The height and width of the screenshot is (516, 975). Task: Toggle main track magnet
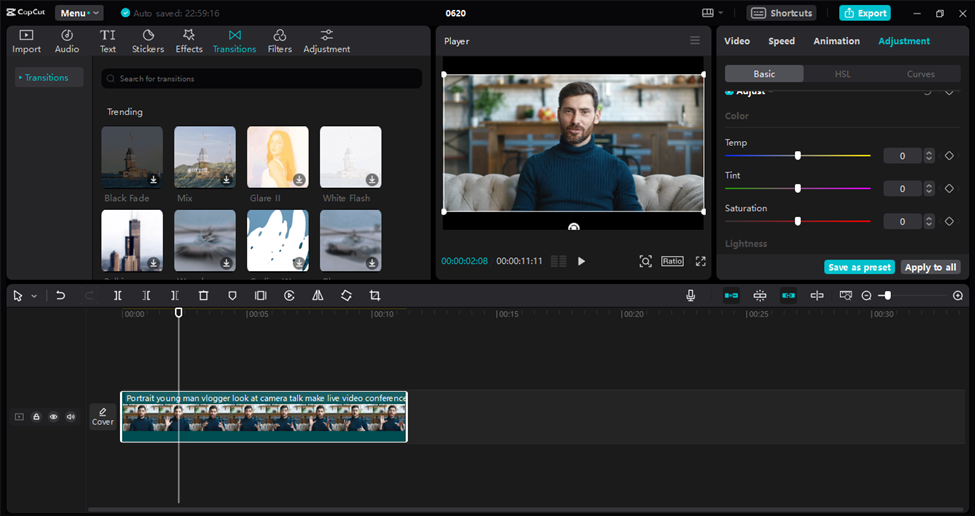731,296
